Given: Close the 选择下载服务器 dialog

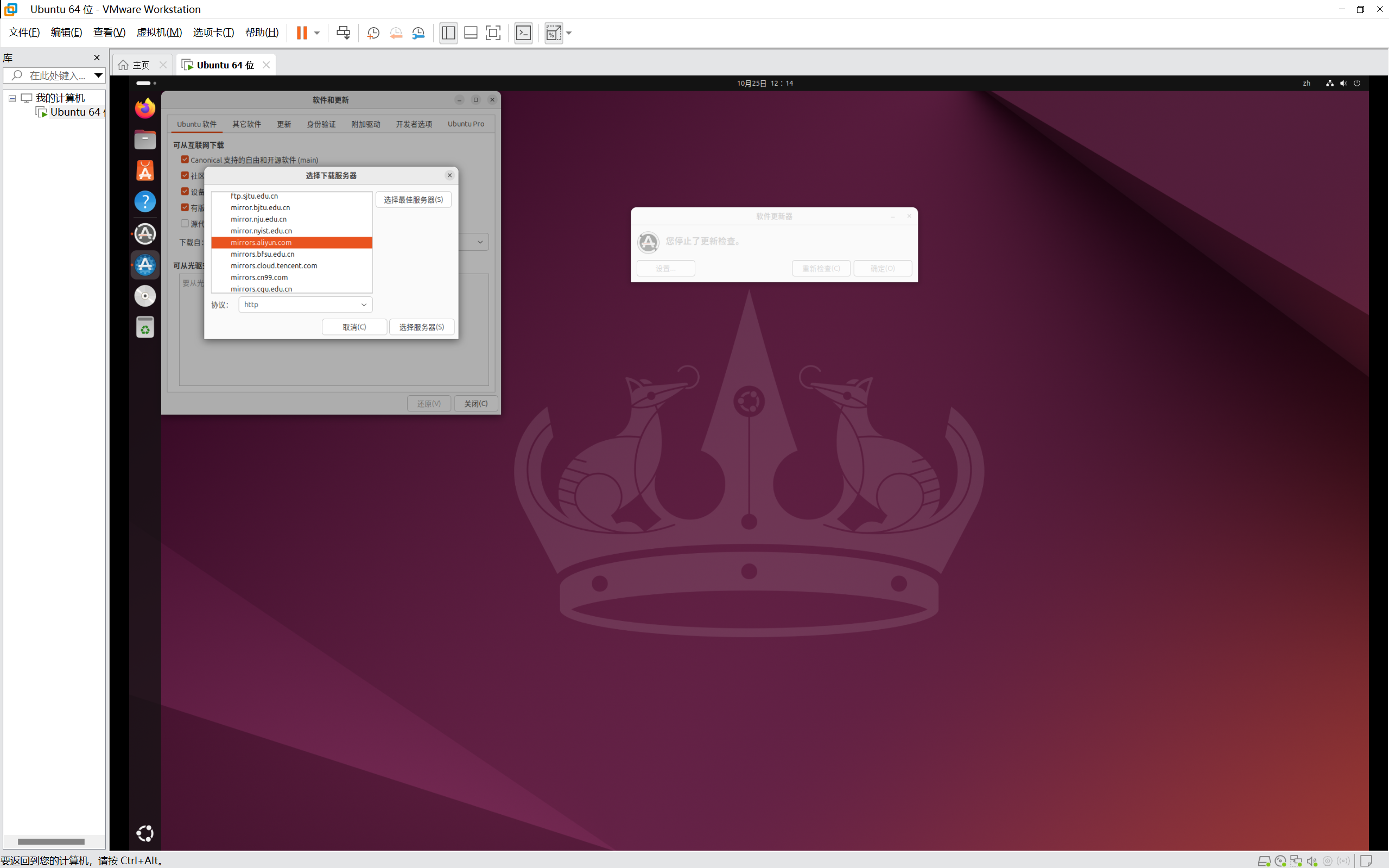Looking at the screenshot, I should [x=449, y=175].
